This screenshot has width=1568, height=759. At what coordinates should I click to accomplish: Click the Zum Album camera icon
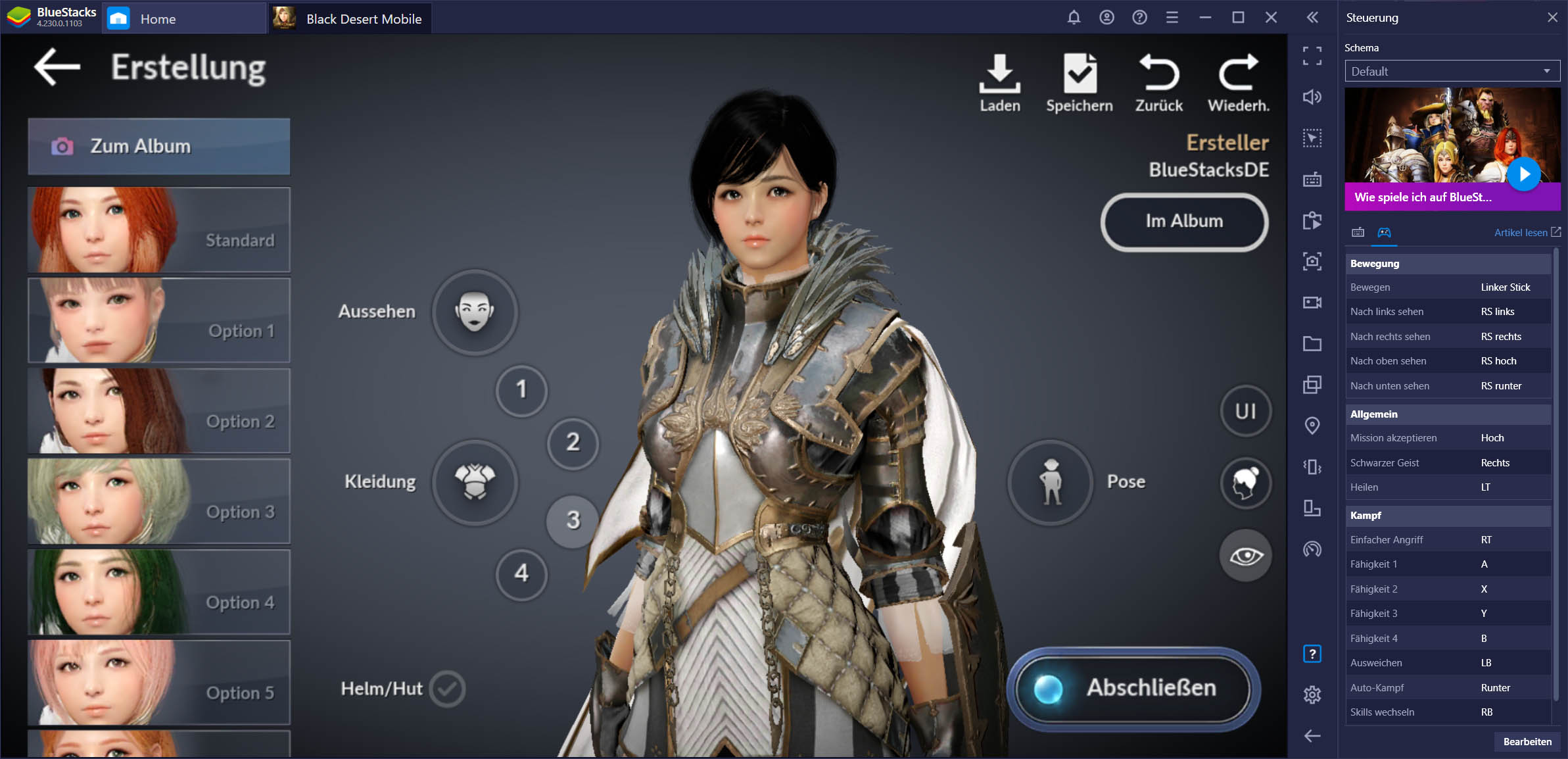62,148
